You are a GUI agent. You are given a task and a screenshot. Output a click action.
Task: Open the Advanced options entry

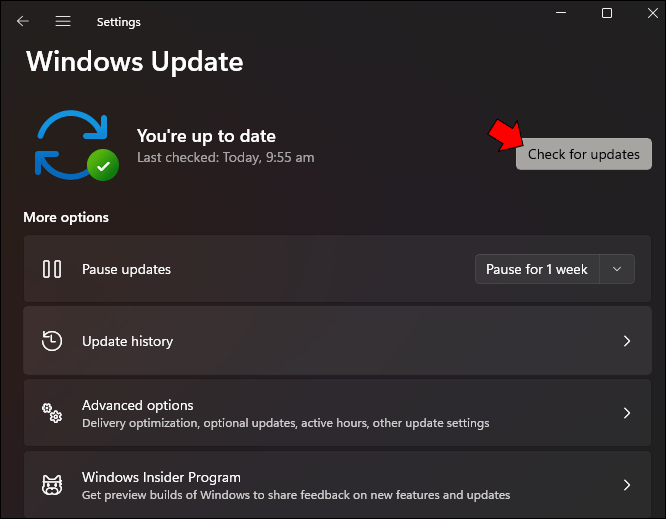(x=337, y=413)
